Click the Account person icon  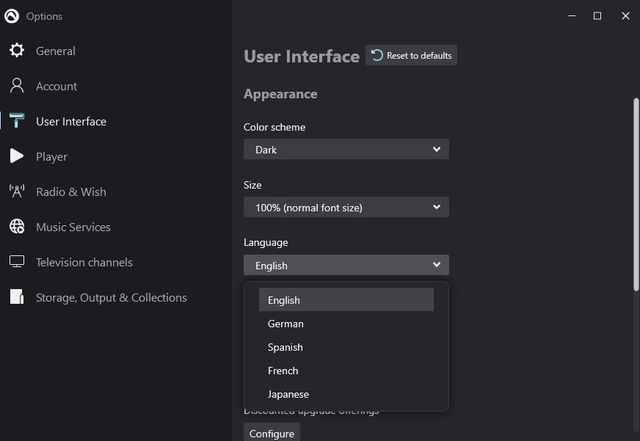(17, 86)
